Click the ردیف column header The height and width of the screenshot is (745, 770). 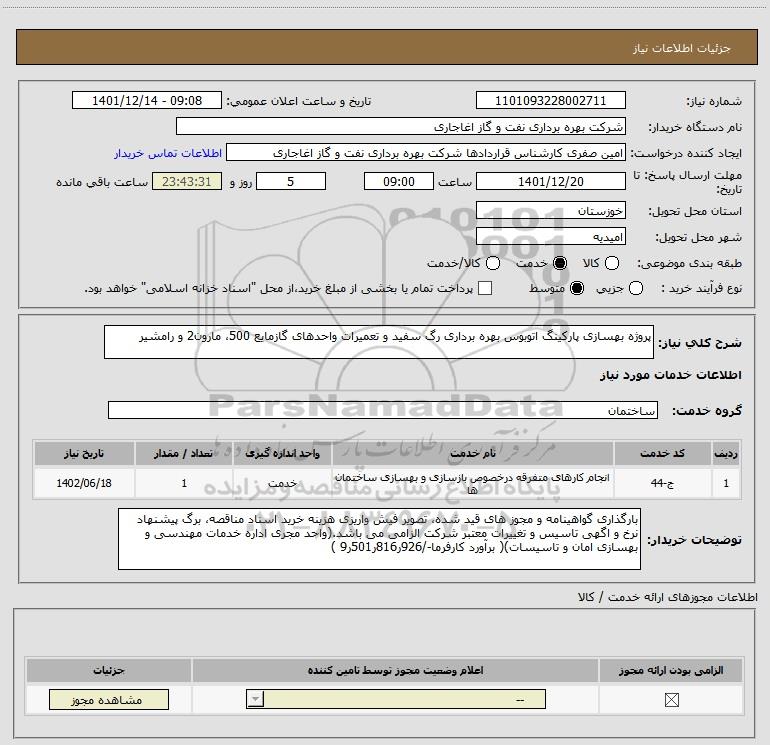[x=726, y=453]
